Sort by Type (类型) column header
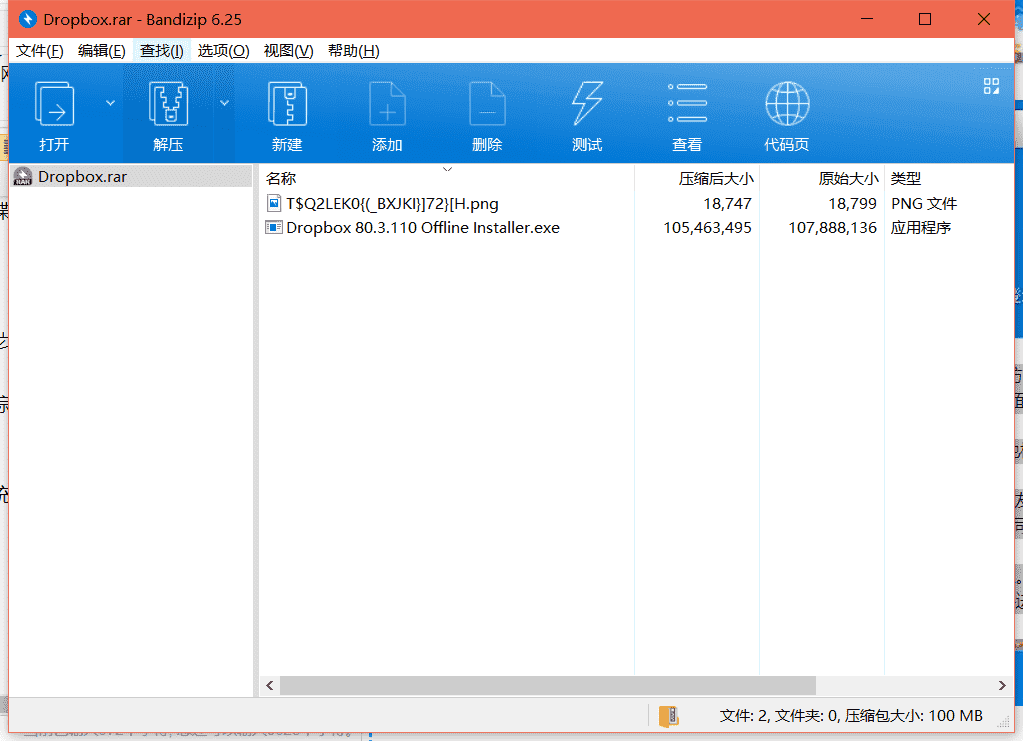 click(x=906, y=179)
